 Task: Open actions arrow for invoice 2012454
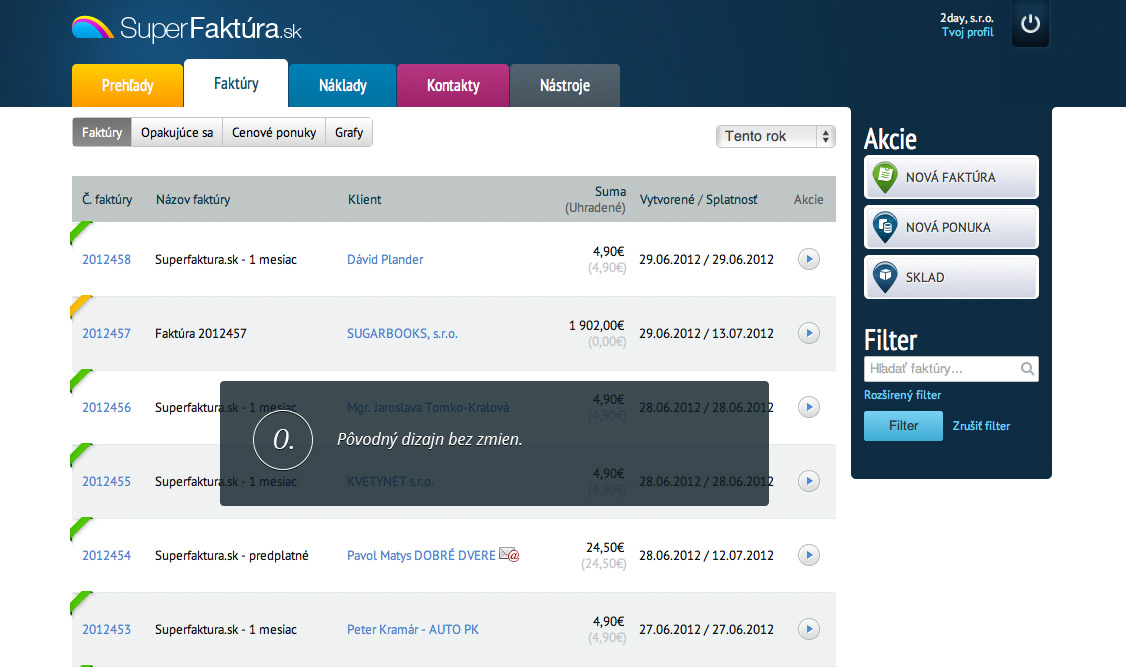[x=809, y=555]
